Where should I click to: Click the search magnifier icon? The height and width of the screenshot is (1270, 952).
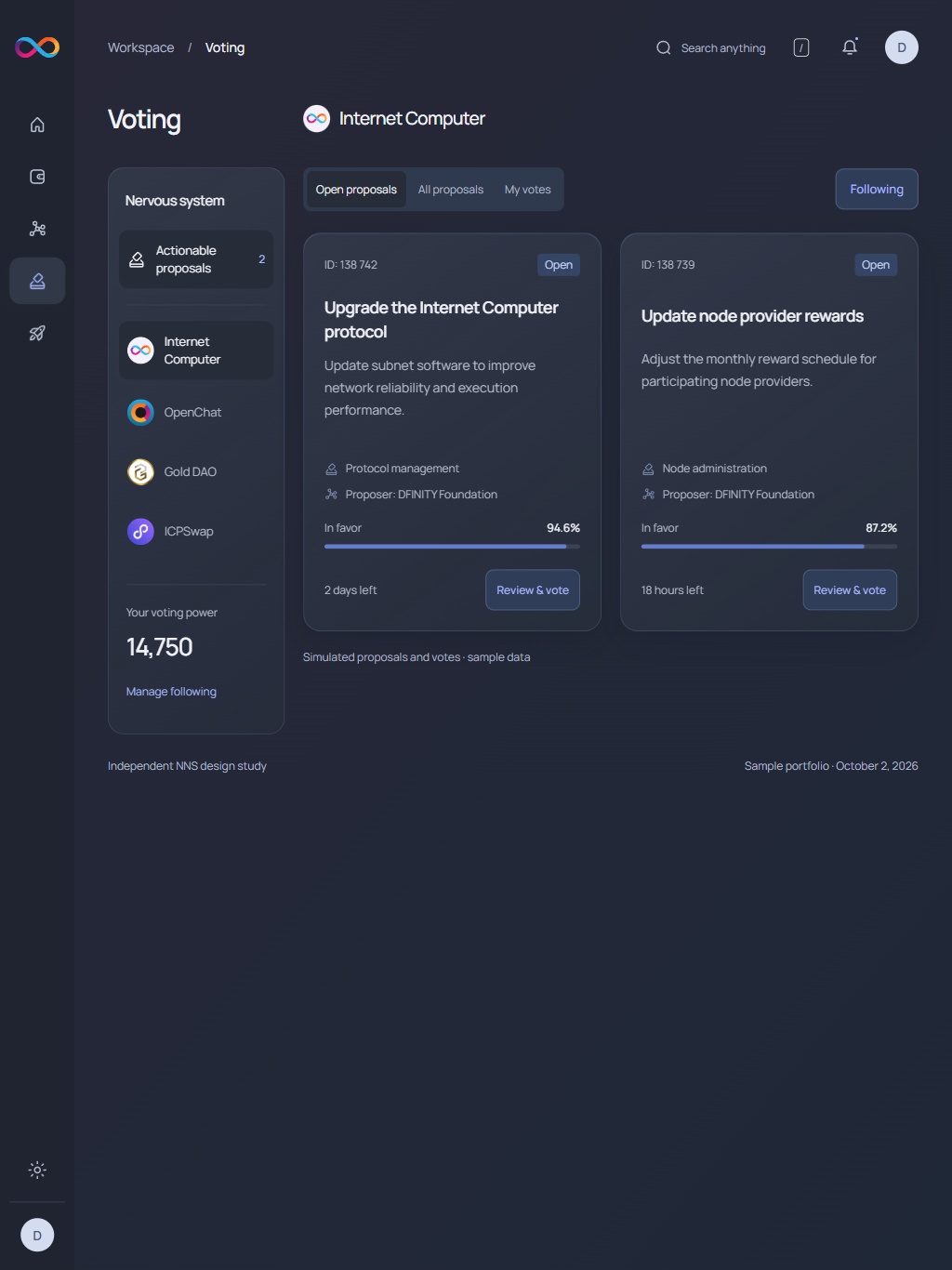(664, 47)
